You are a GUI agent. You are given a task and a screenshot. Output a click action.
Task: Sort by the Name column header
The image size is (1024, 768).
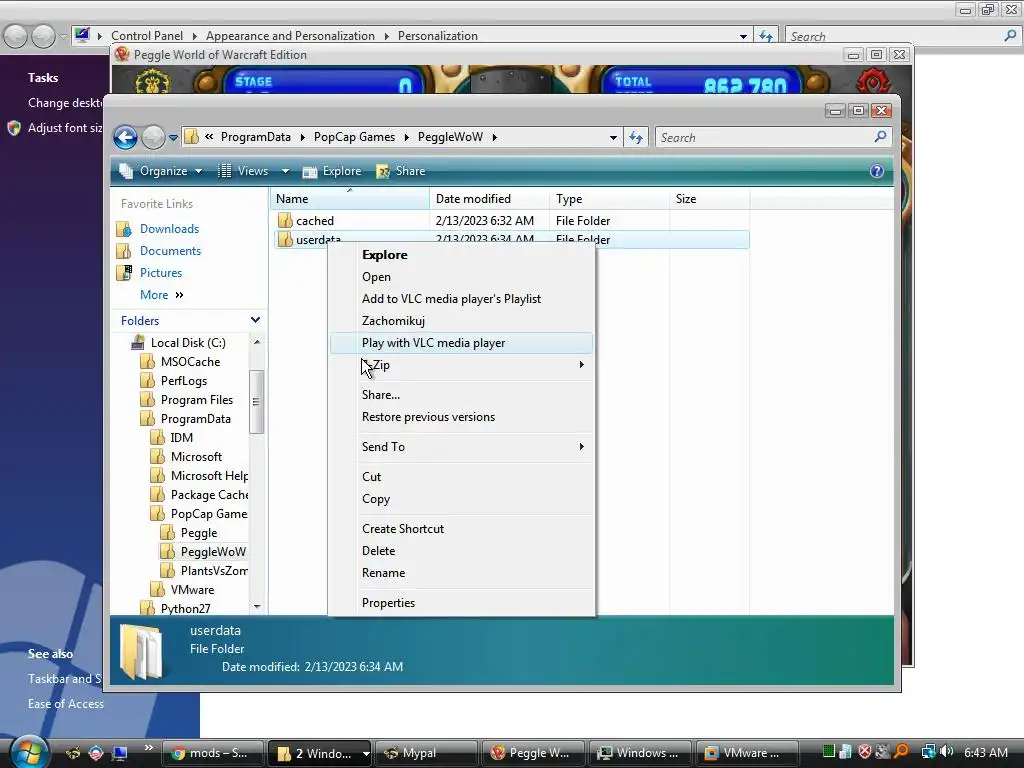pyautogui.click(x=349, y=199)
